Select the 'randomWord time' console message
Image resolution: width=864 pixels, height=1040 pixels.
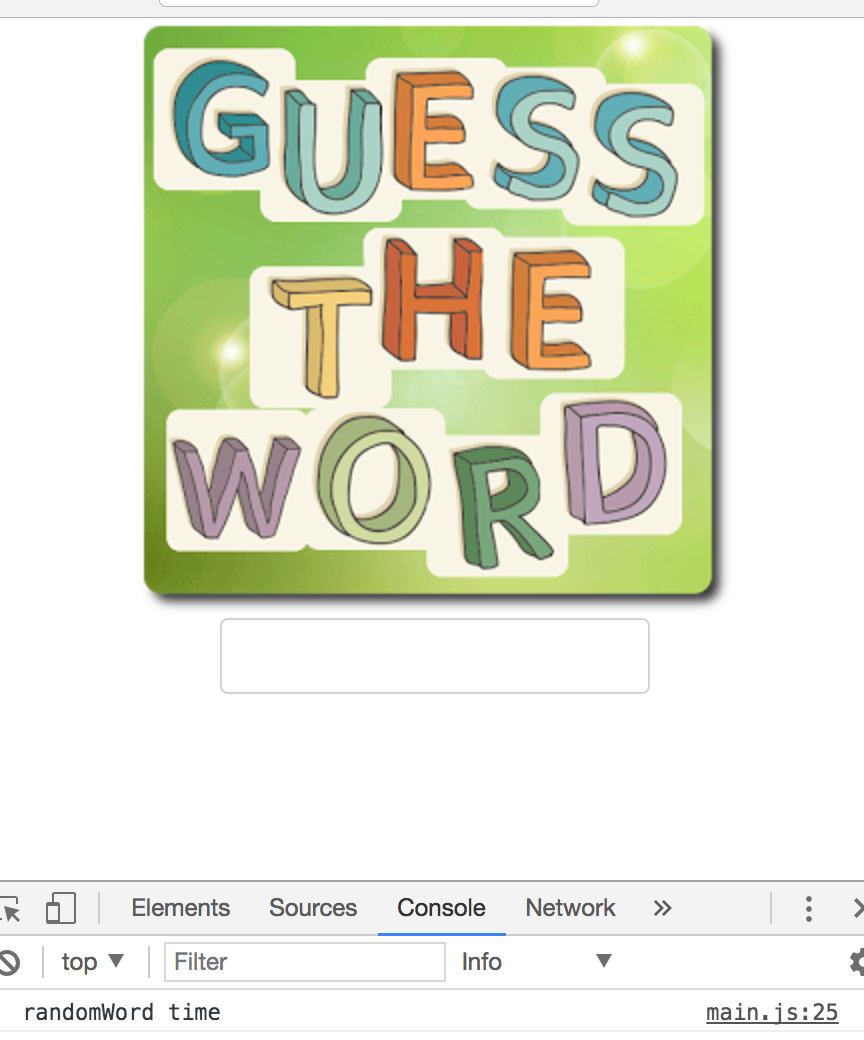(x=122, y=1013)
